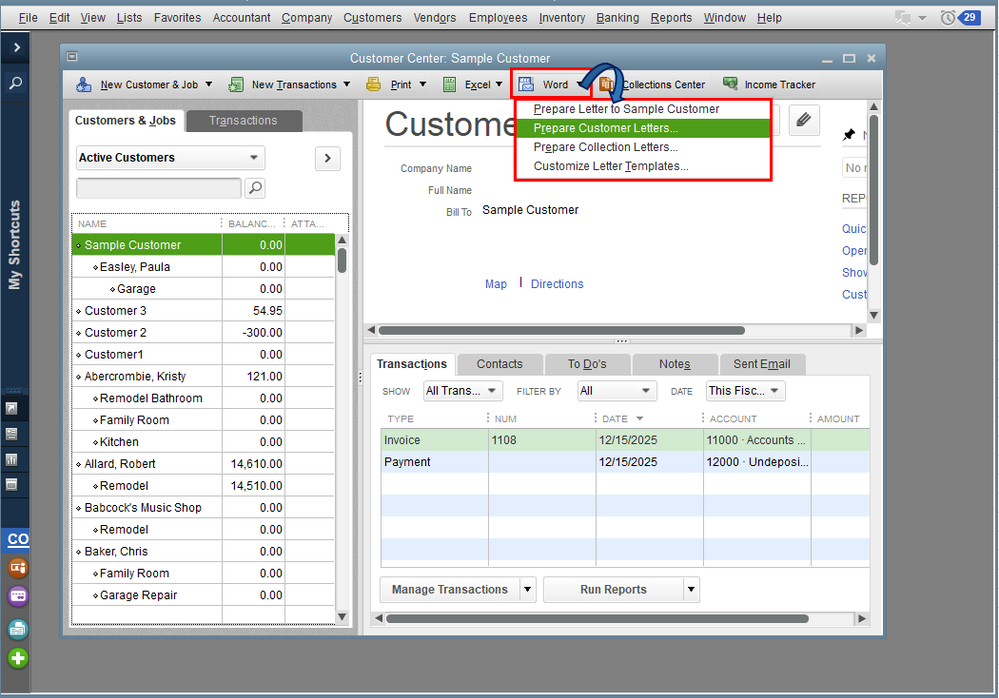Select the Invoice 1108 transaction row

(x=625, y=440)
